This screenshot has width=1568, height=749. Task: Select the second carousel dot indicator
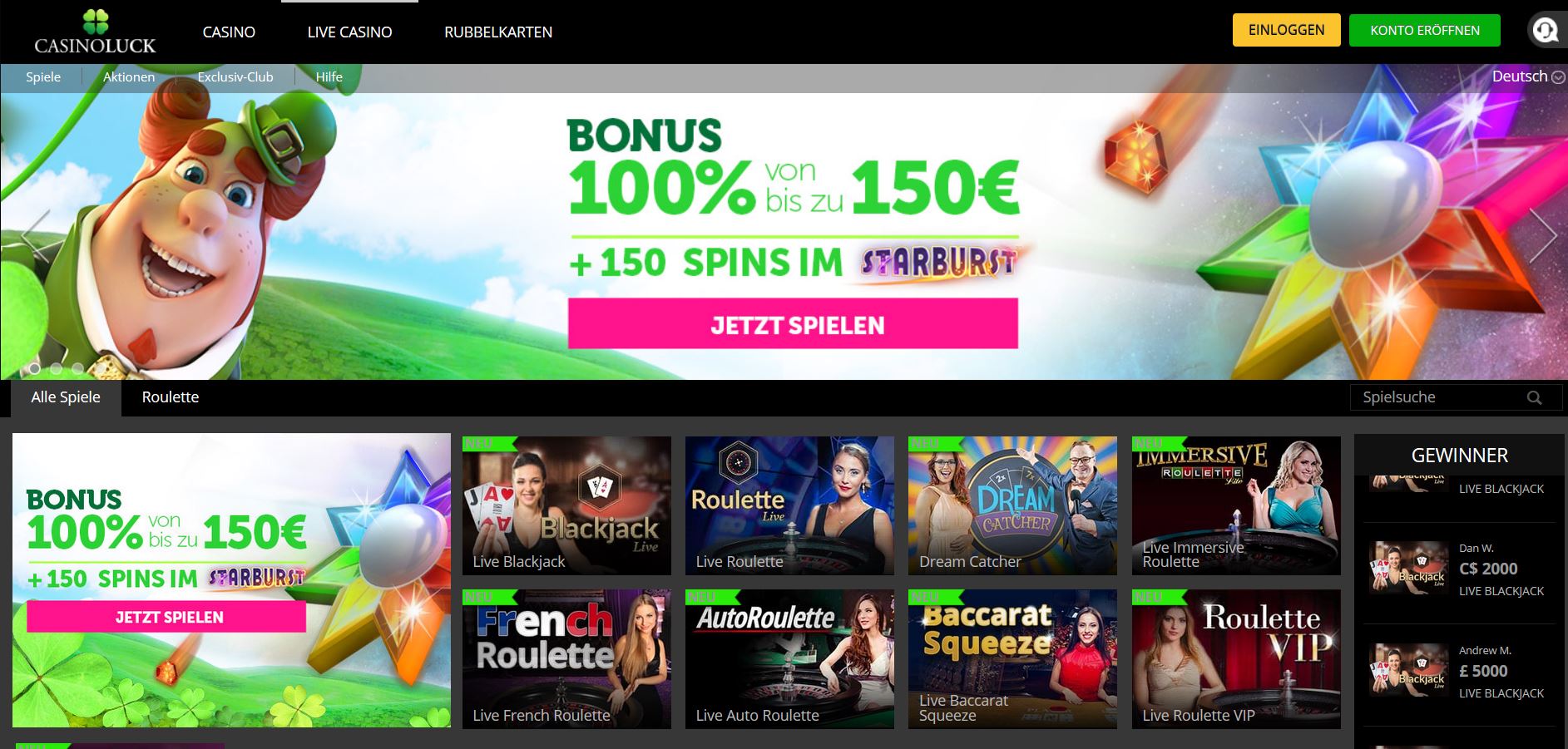tap(56, 367)
